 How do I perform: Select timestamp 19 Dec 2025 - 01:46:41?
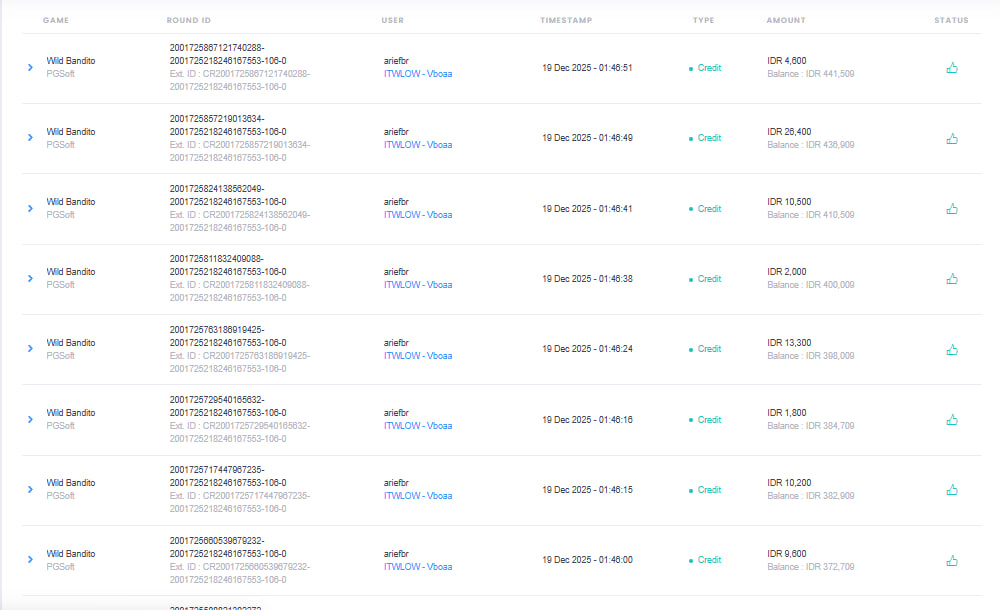pos(587,209)
